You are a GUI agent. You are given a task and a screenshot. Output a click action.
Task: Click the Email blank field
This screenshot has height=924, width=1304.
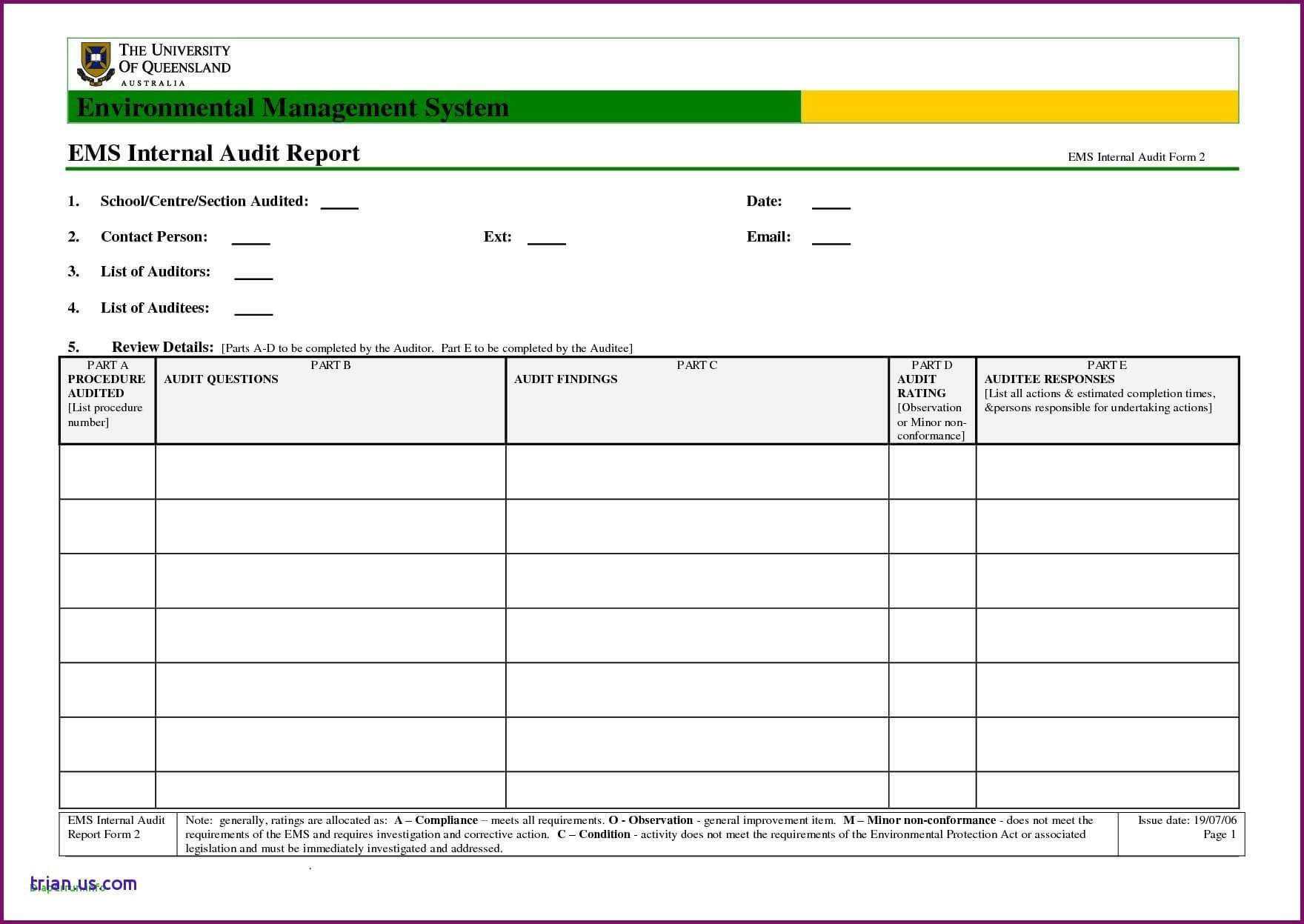pos(831,239)
